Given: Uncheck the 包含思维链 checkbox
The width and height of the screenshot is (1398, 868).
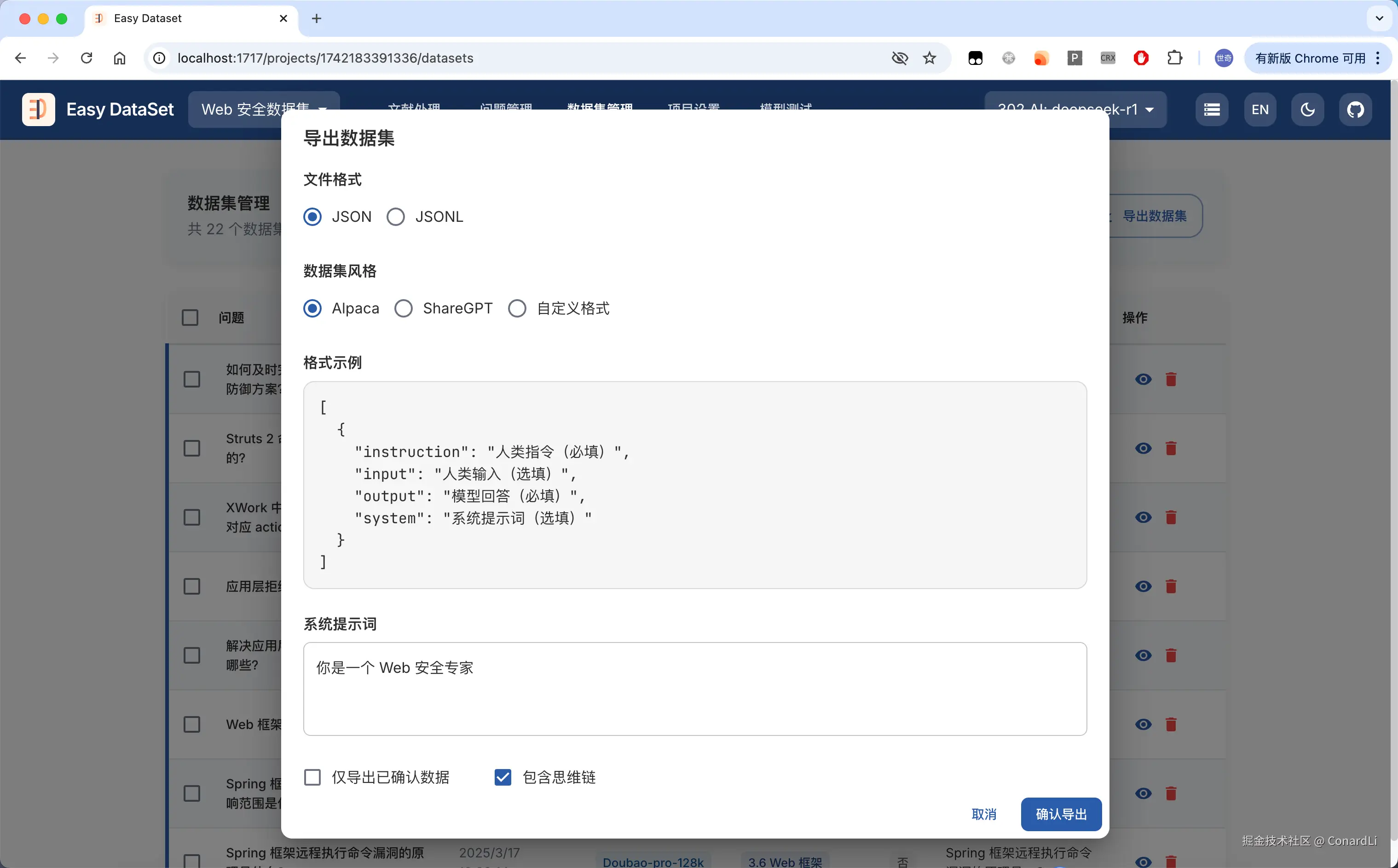Looking at the screenshot, I should tap(503, 777).
